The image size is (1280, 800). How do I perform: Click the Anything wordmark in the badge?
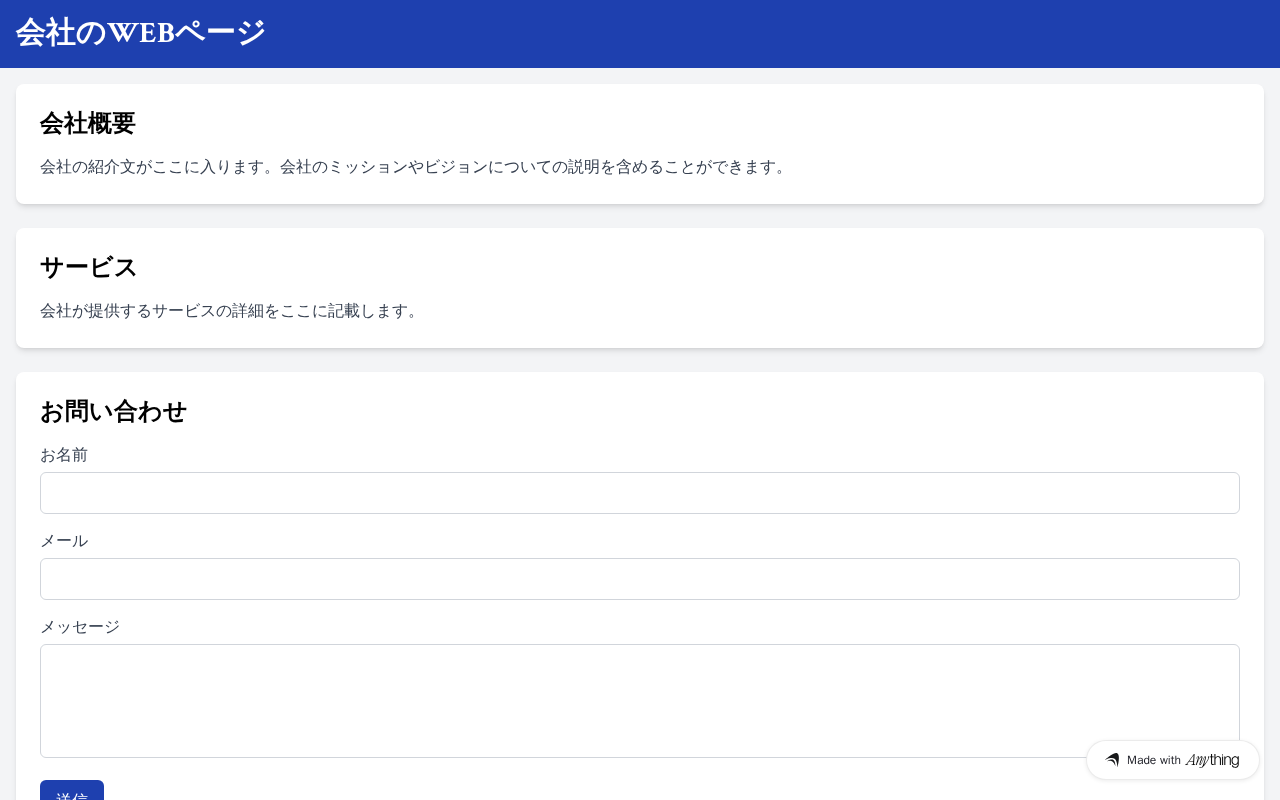tap(1212, 760)
